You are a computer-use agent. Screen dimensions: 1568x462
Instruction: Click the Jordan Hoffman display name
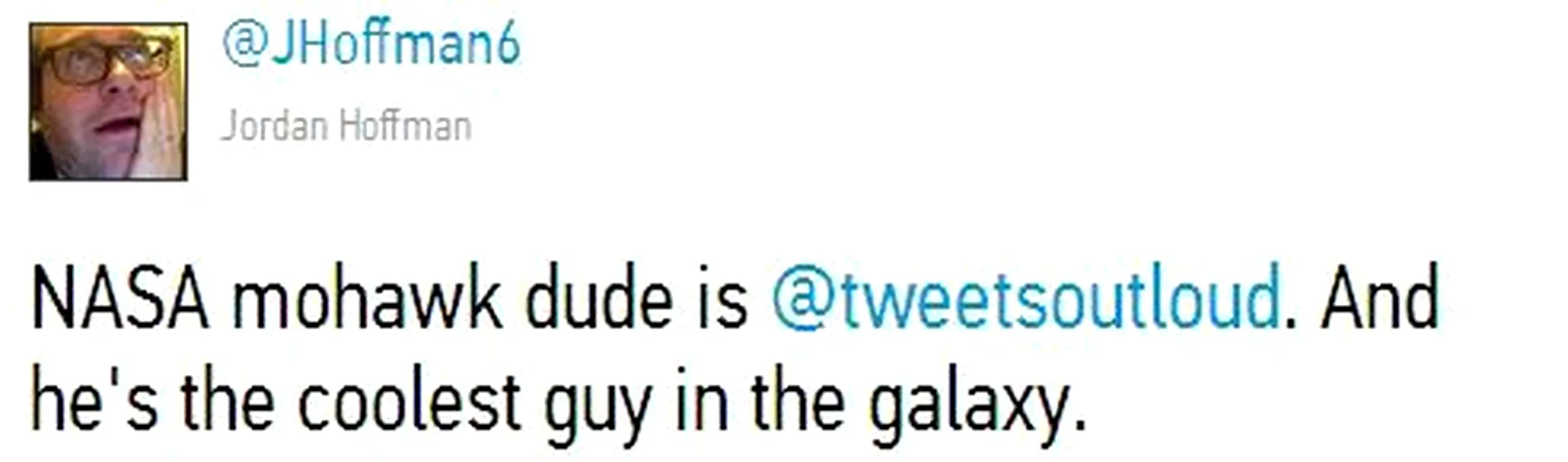(x=346, y=126)
